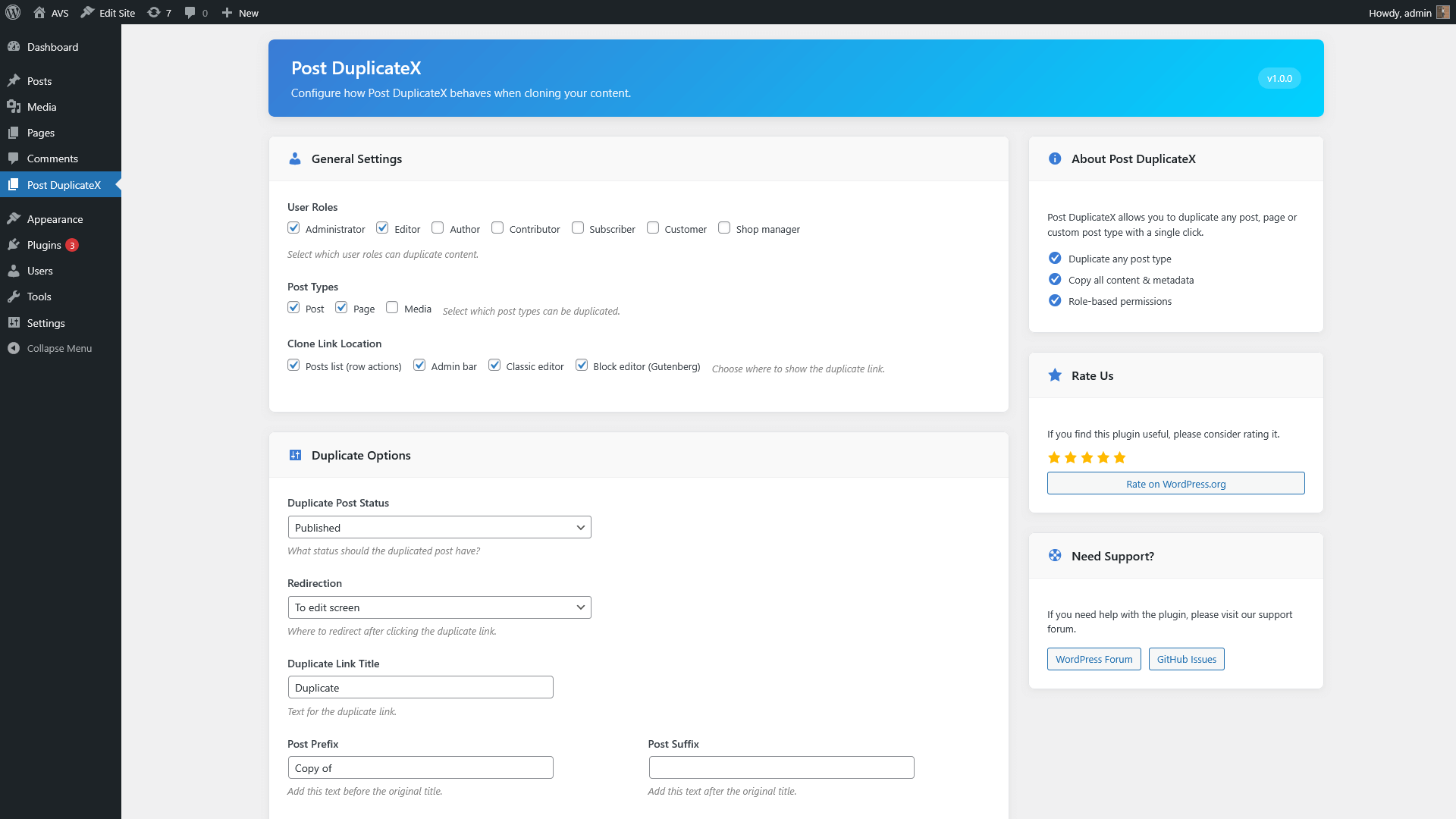Open the WordPress logo menu
This screenshot has height=819, width=1456.
coord(13,13)
